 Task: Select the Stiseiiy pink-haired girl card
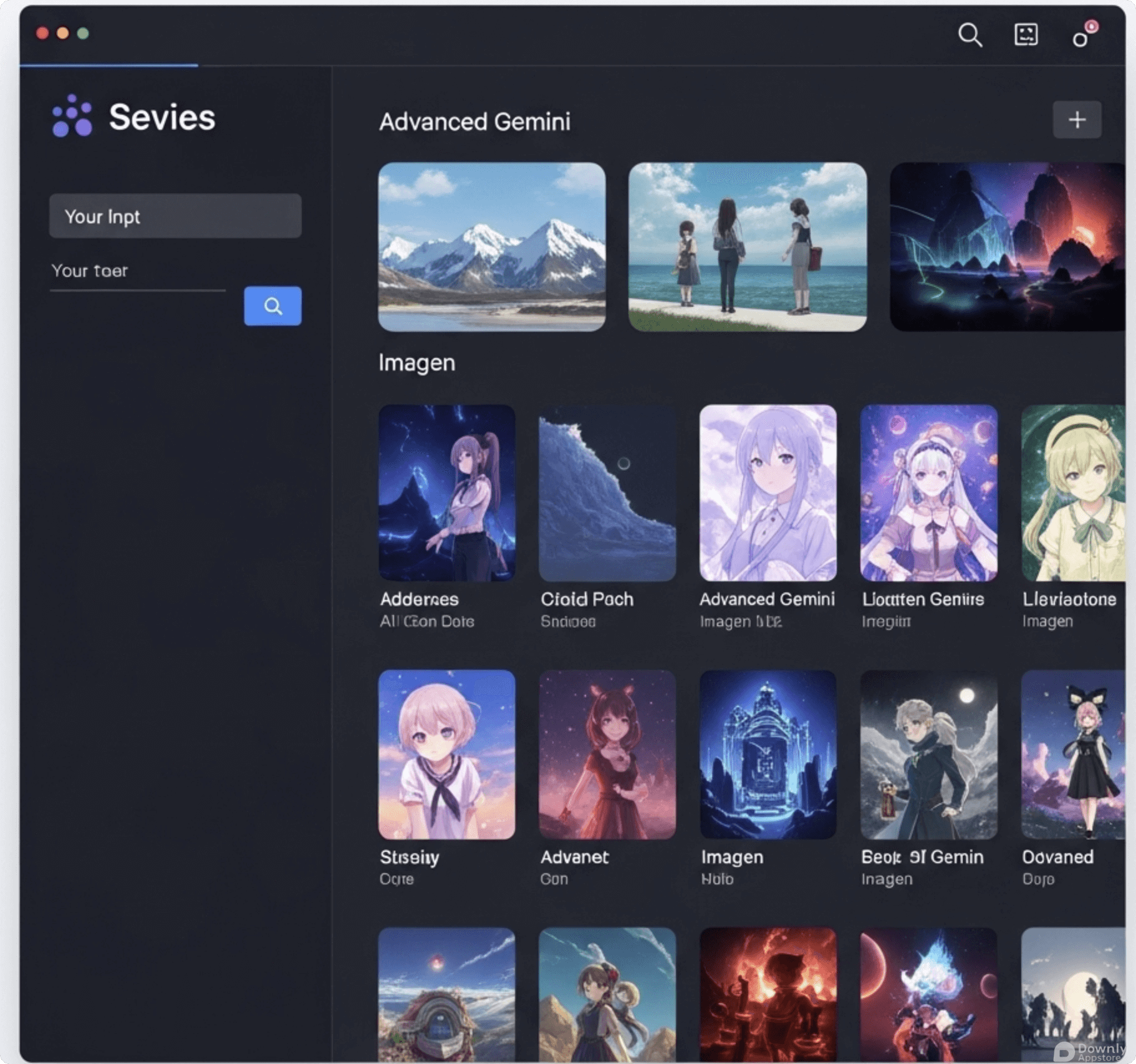[447, 755]
